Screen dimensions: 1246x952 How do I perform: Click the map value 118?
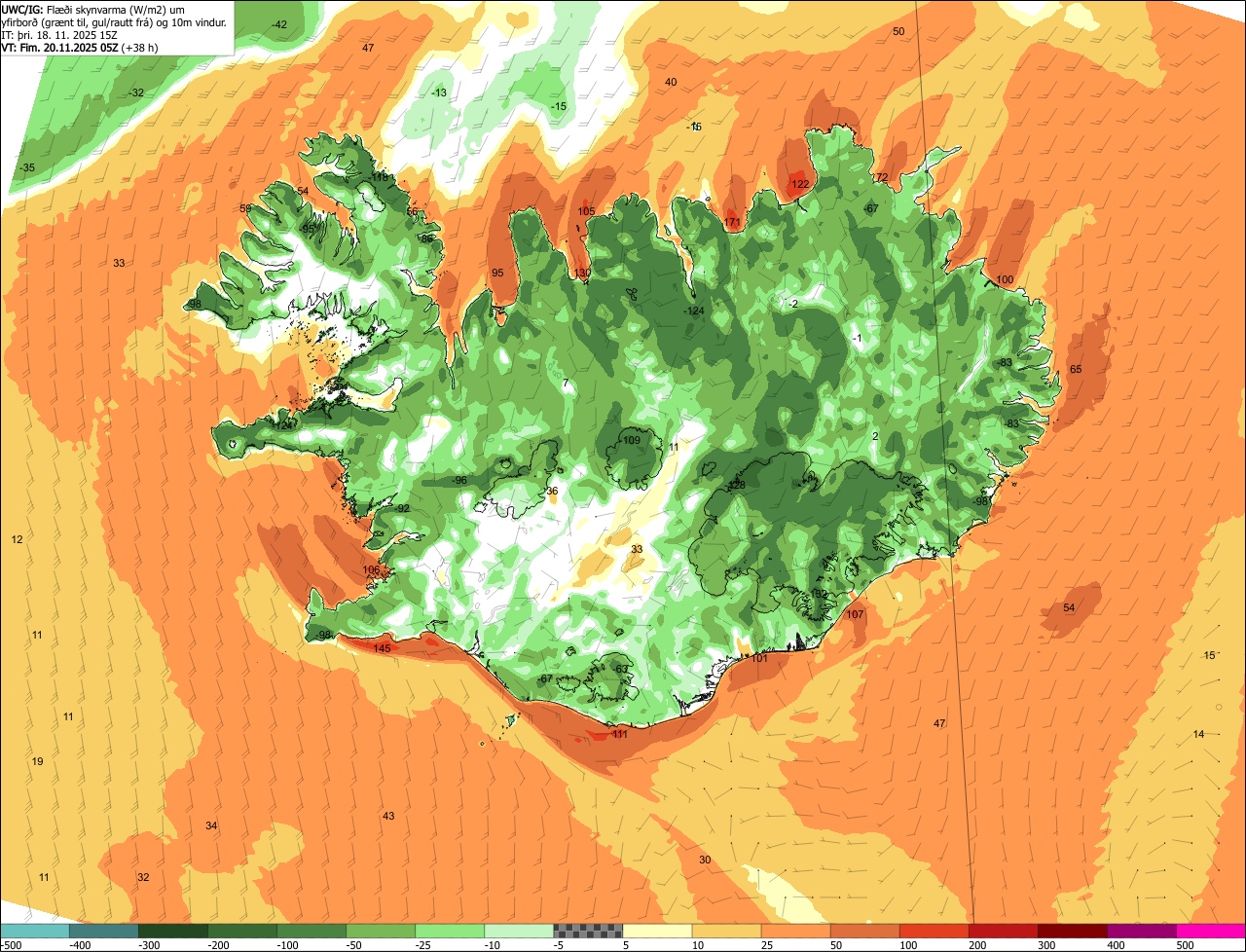(380, 177)
